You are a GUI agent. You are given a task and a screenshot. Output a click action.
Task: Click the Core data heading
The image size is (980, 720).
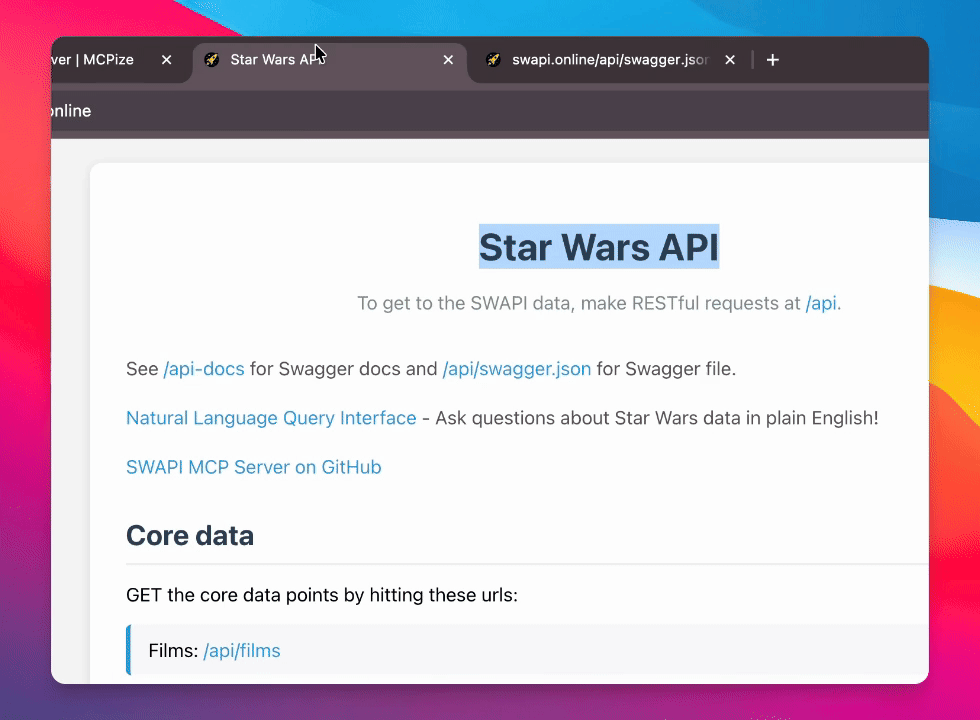coord(190,536)
